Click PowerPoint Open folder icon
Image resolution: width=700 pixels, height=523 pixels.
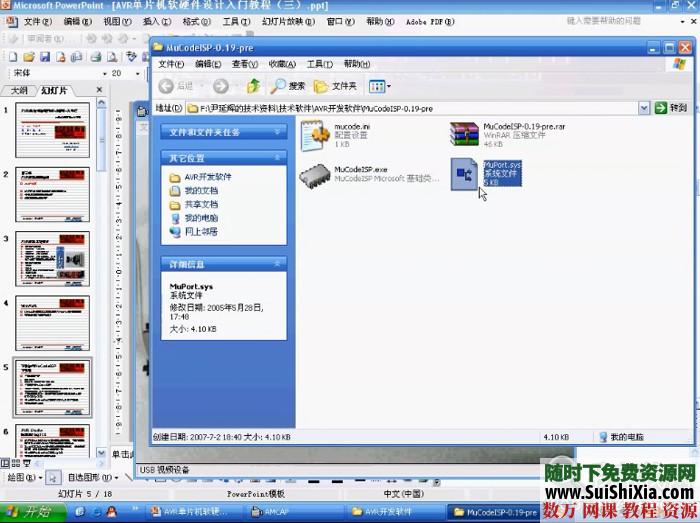pyautogui.click(x=29, y=57)
